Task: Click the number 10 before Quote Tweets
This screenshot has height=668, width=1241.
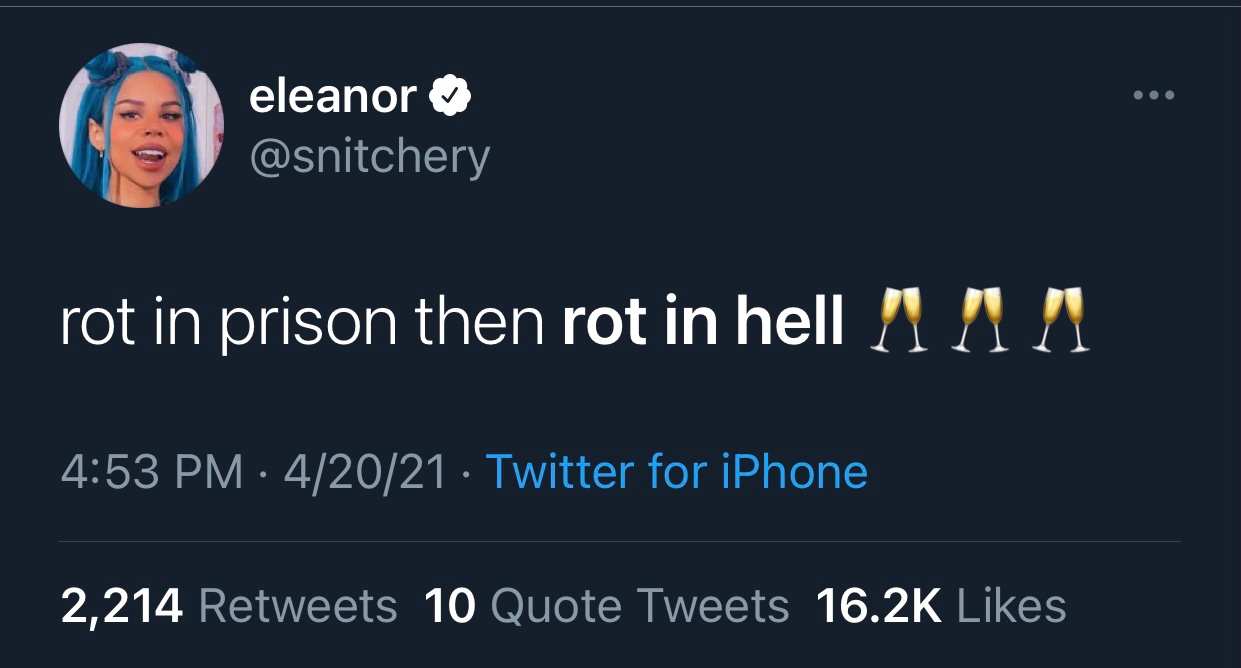Action: coord(449,605)
